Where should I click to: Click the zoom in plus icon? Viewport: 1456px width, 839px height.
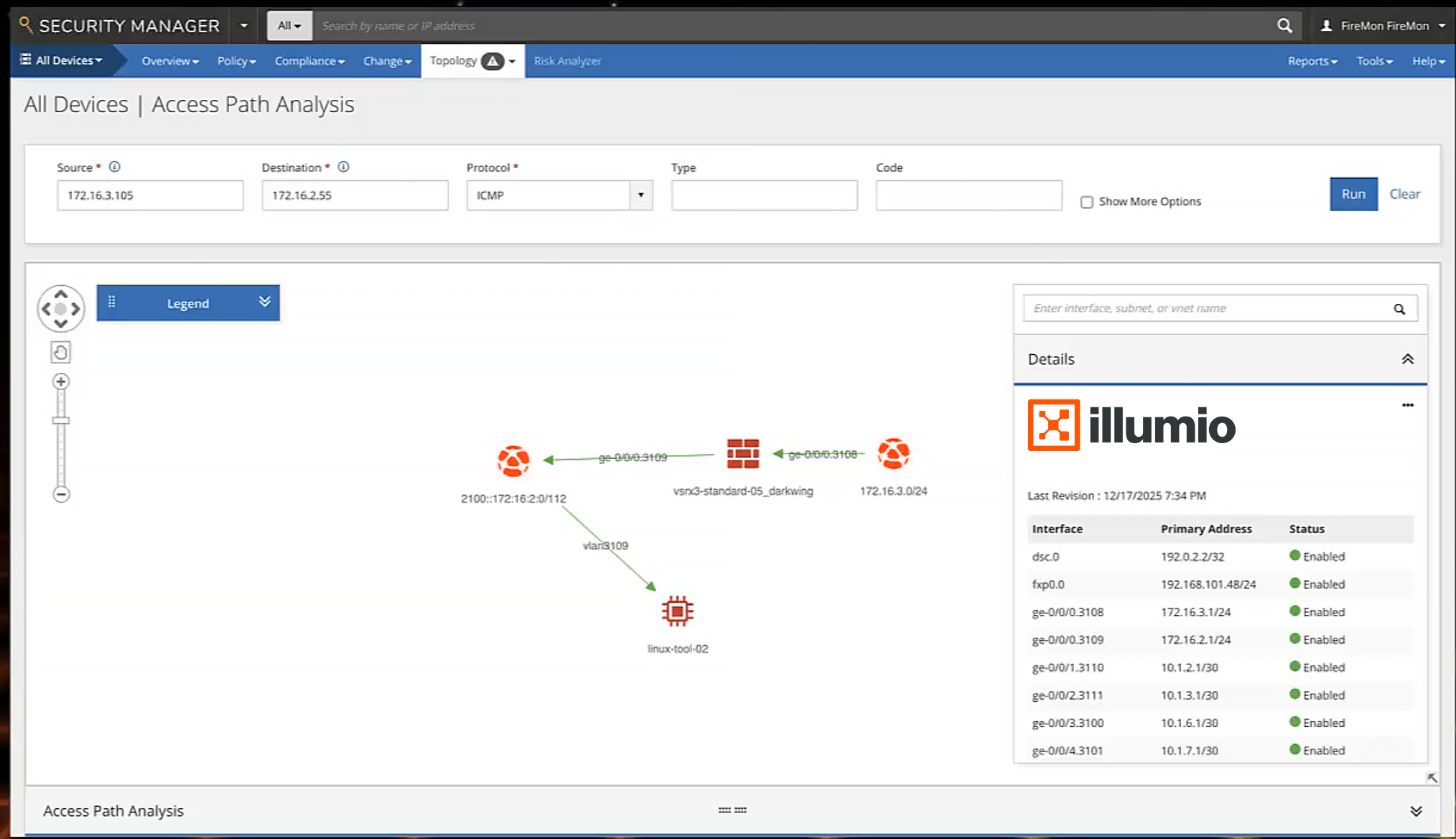[x=61, y=381]
